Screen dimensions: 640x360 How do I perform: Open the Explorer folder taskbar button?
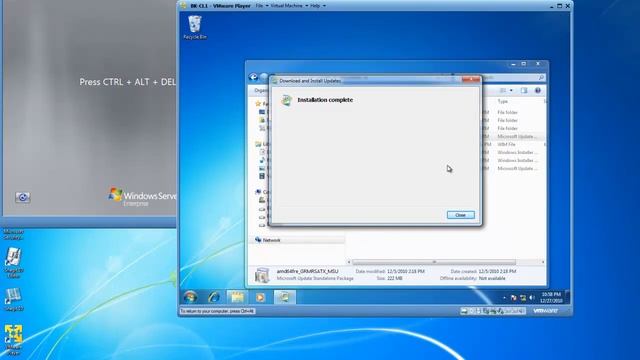click(x=238, y=297)
